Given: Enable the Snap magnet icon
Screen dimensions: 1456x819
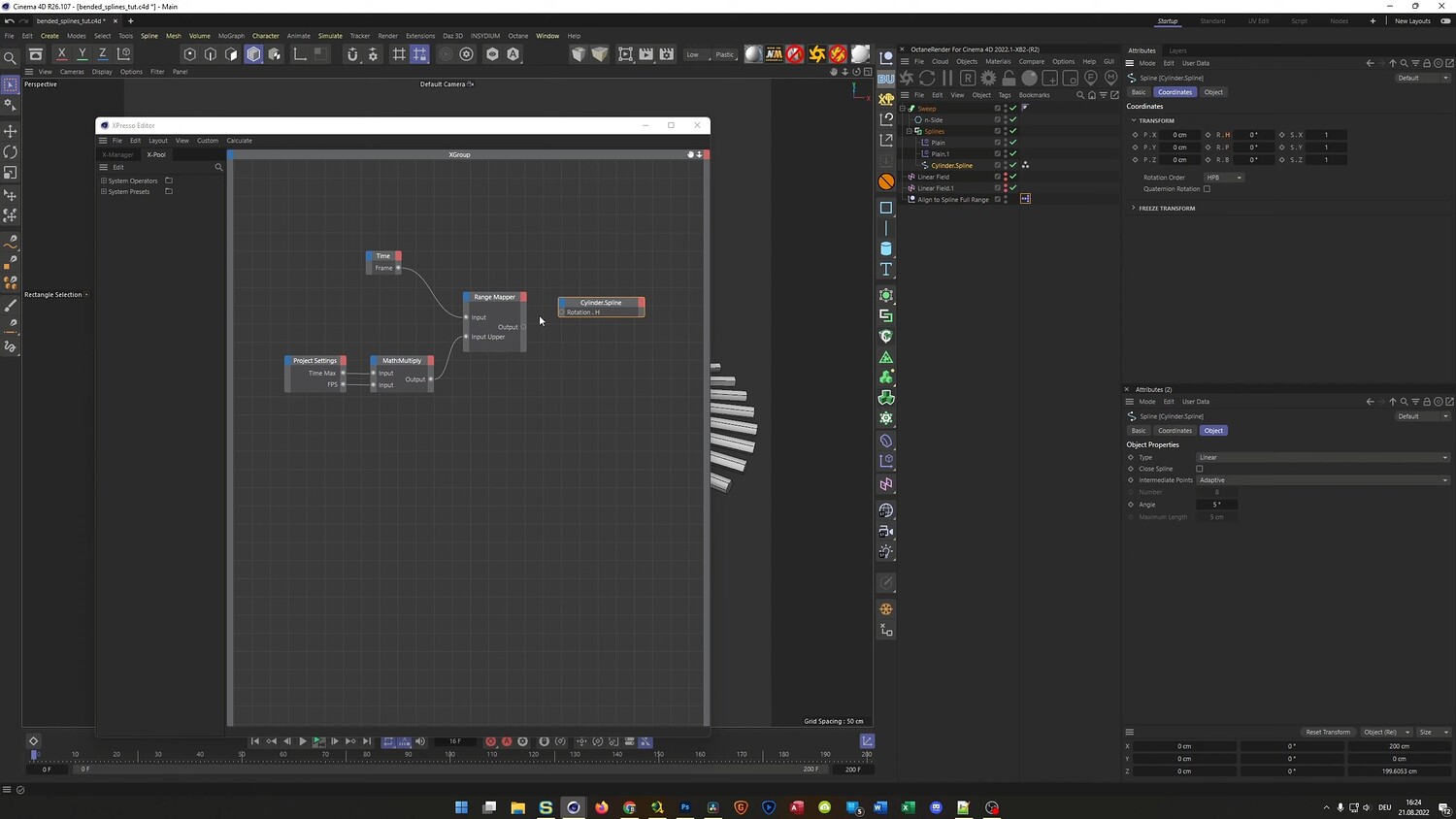Looking at the screenshot, I should [352, 54].
